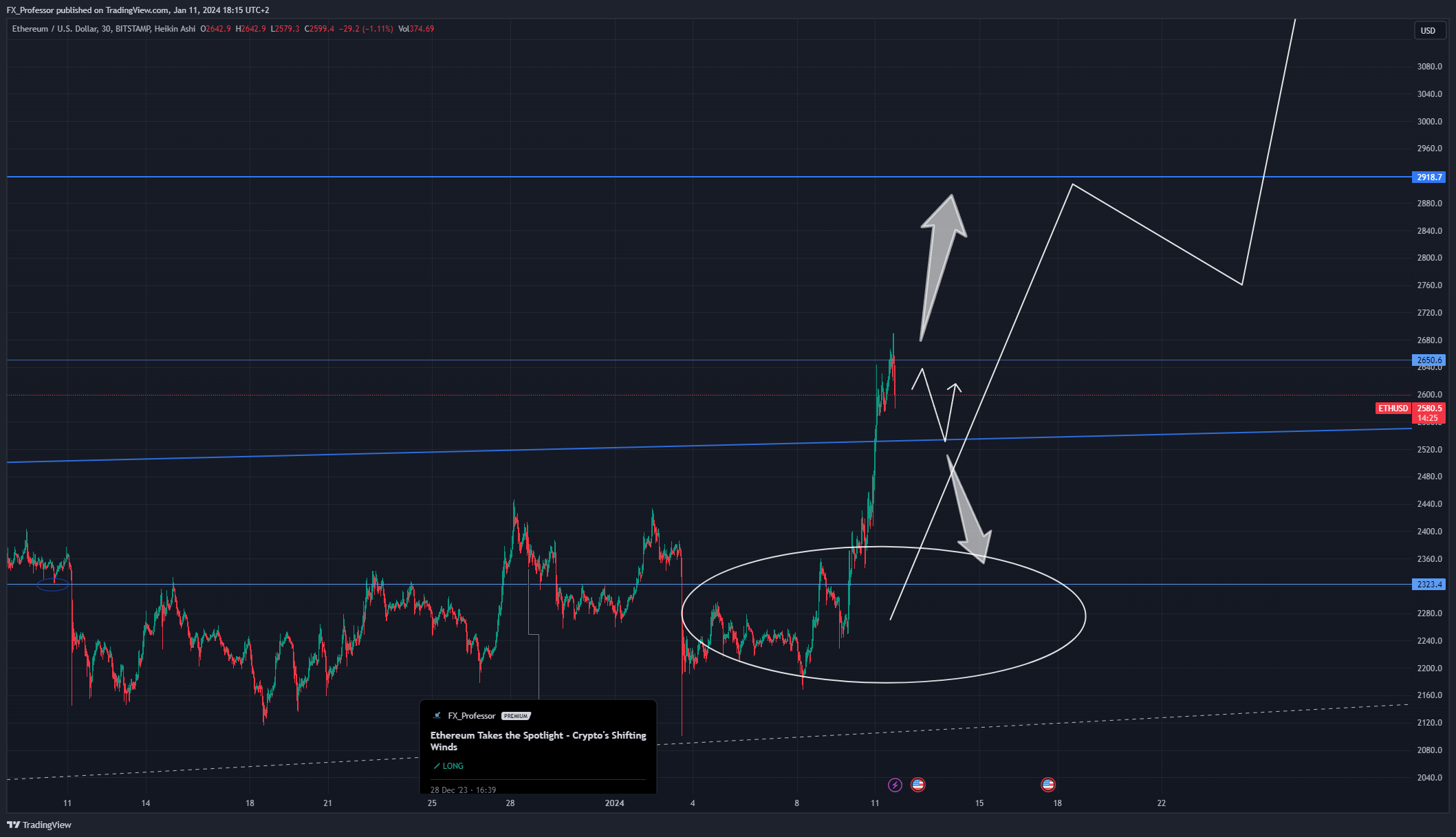Click the change value −29.2 (−1.11%)
The image size is (1456, 837).
(x=366, y=29)
